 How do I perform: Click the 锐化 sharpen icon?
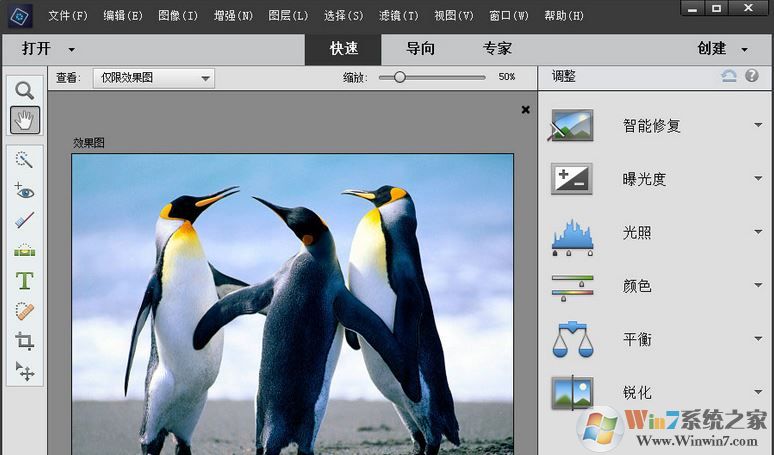[x=572, y=393]
